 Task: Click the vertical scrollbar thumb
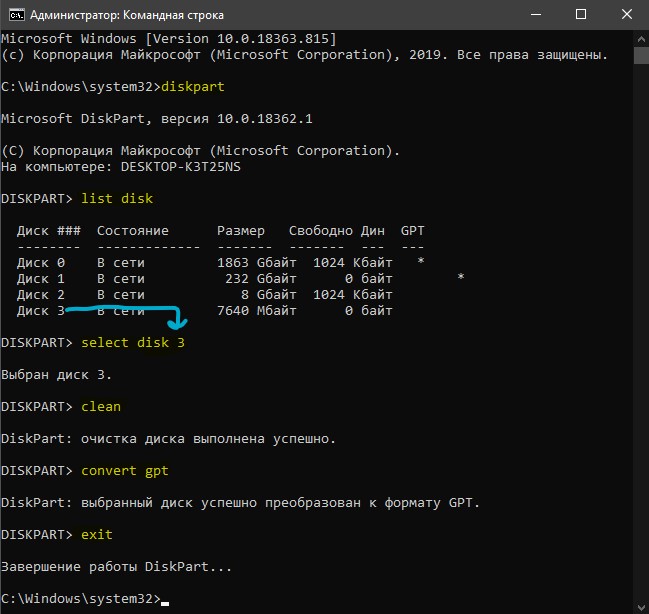[641, 55]
